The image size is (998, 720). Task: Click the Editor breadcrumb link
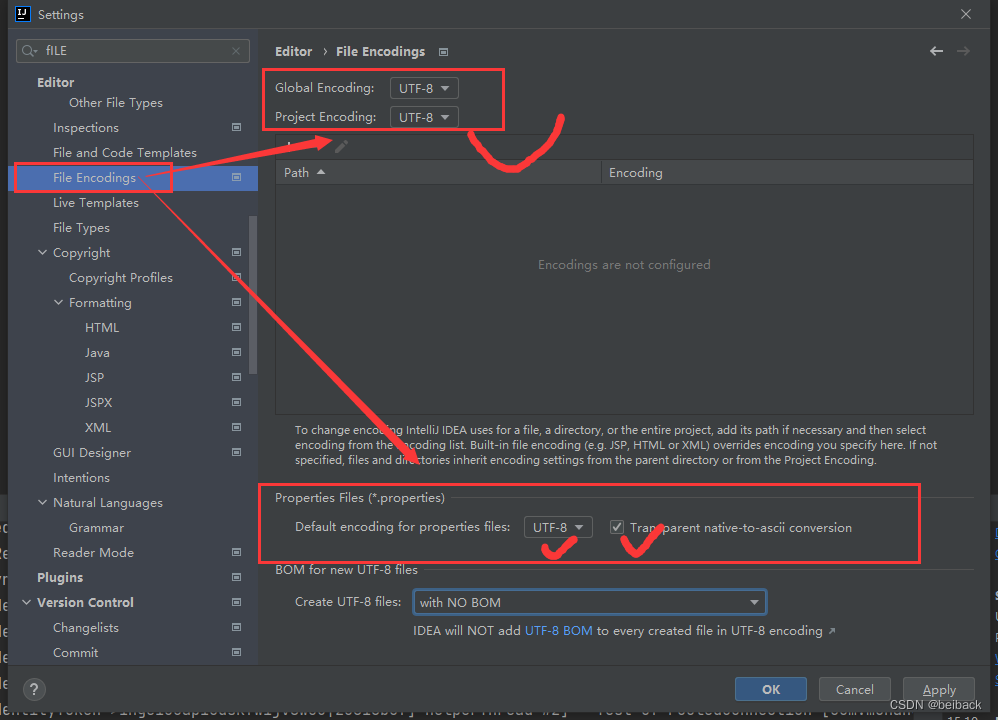point(293,52)
